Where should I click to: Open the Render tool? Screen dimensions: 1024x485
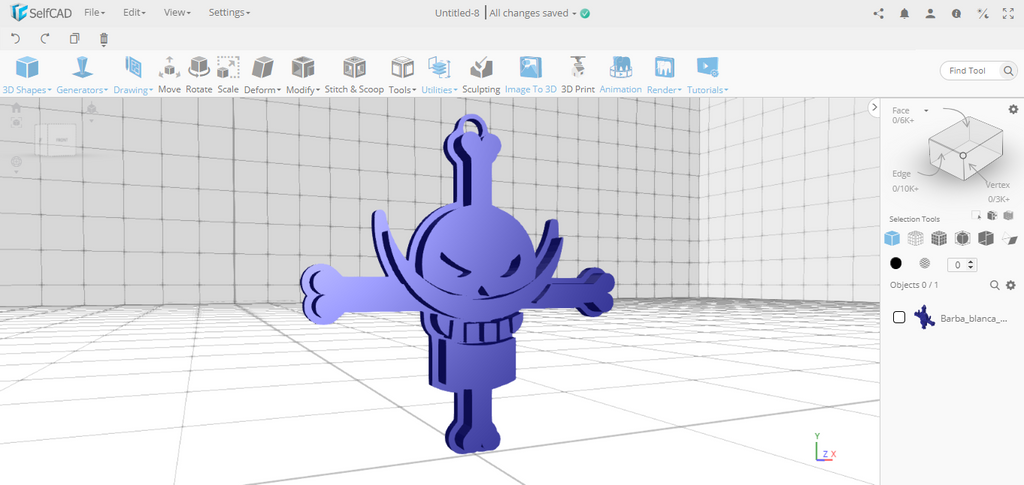point(664,75)
